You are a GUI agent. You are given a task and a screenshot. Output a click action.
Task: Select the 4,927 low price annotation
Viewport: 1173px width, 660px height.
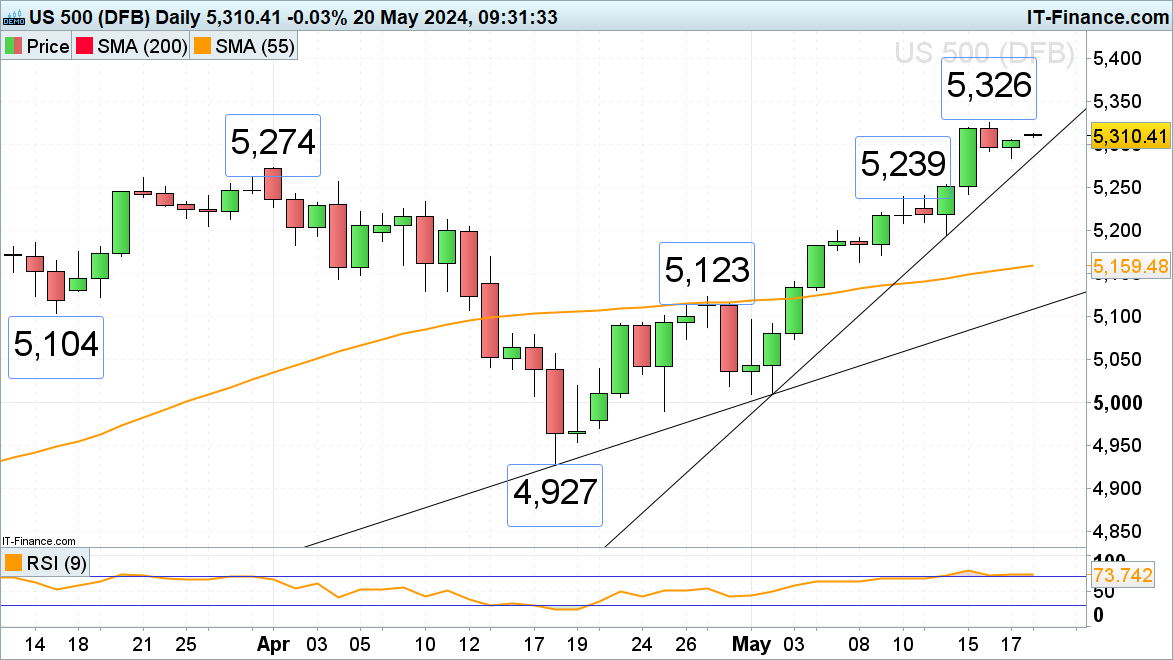click(x=555, y=495)
